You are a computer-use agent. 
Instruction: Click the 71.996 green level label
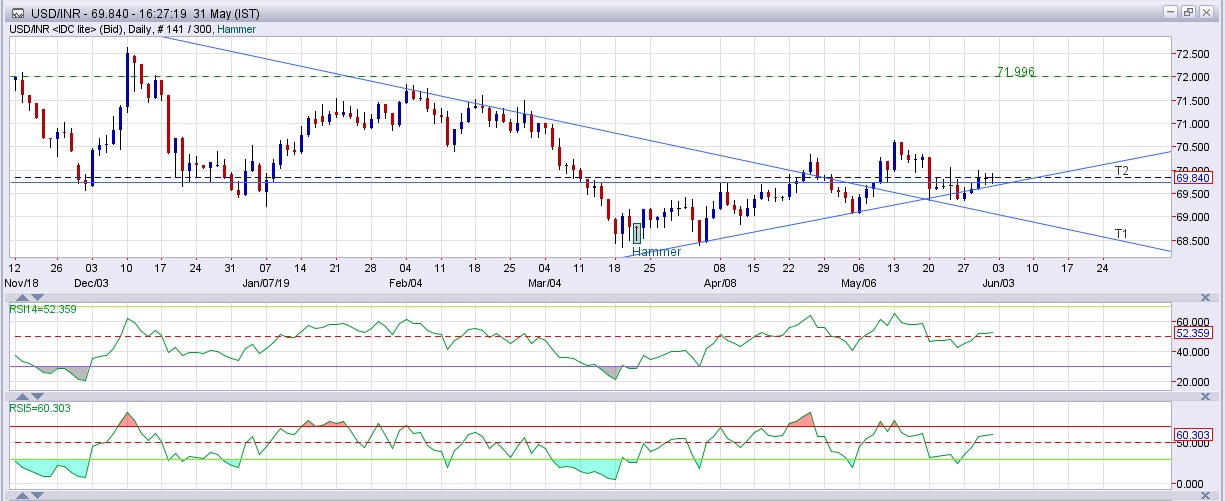pos(1015,72)
